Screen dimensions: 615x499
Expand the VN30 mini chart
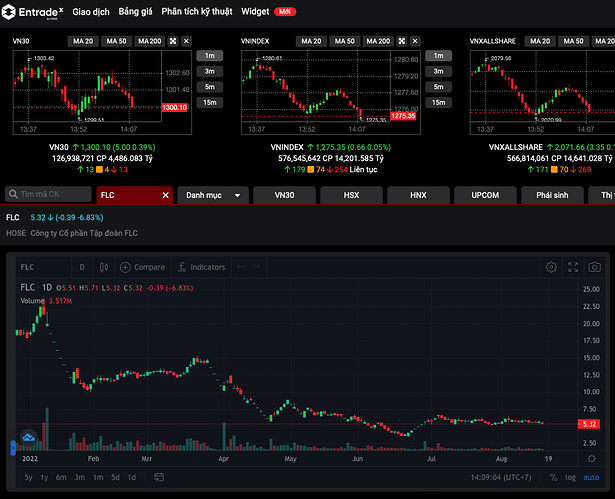[x=173, y=40]
